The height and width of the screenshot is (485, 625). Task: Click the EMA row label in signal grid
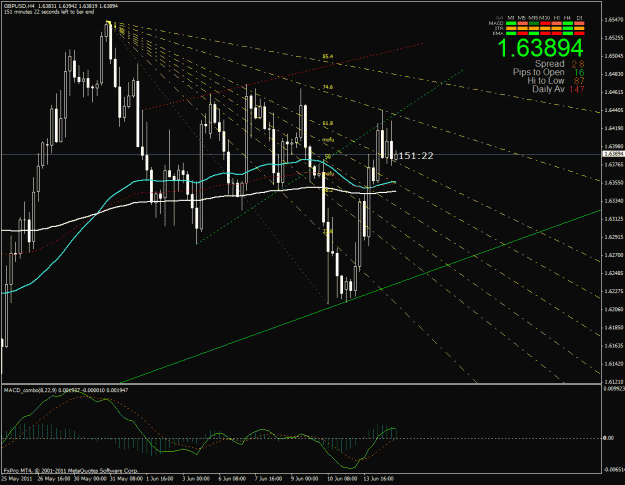499,33
